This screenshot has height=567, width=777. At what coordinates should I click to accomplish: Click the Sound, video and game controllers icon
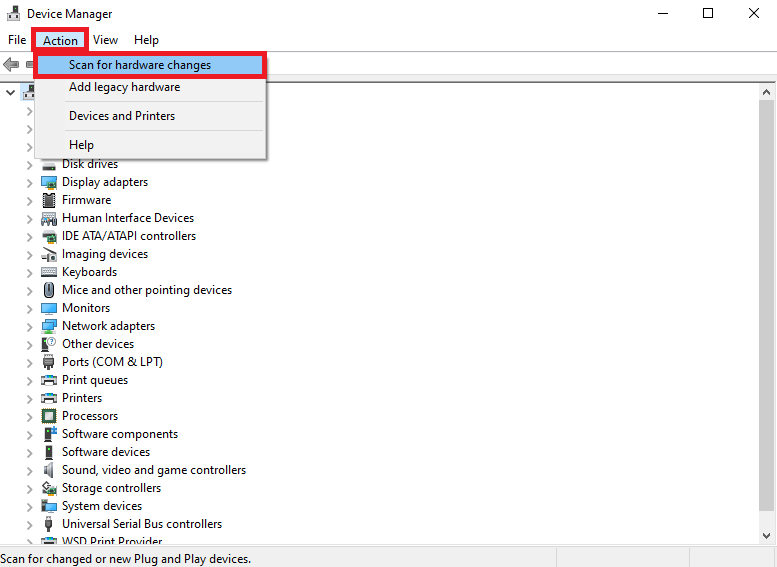pyautogui.click(x=49, y=470)
